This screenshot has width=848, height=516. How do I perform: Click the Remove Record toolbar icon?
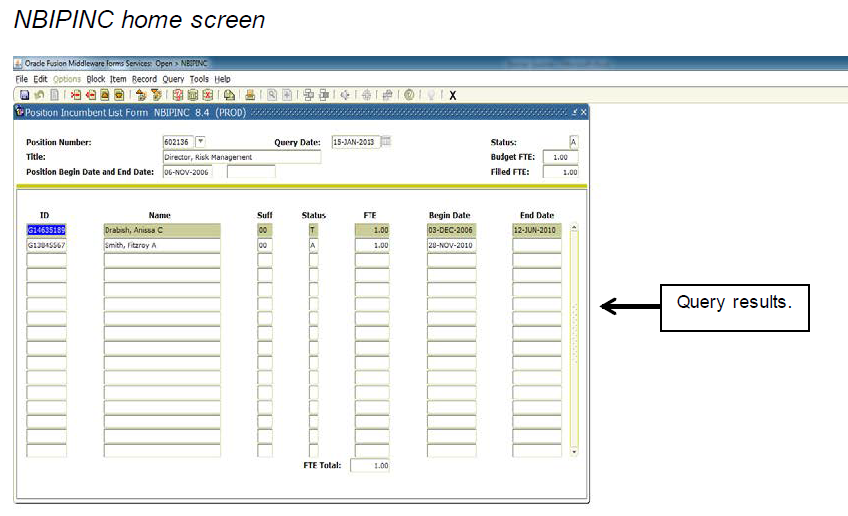(90, 95)
